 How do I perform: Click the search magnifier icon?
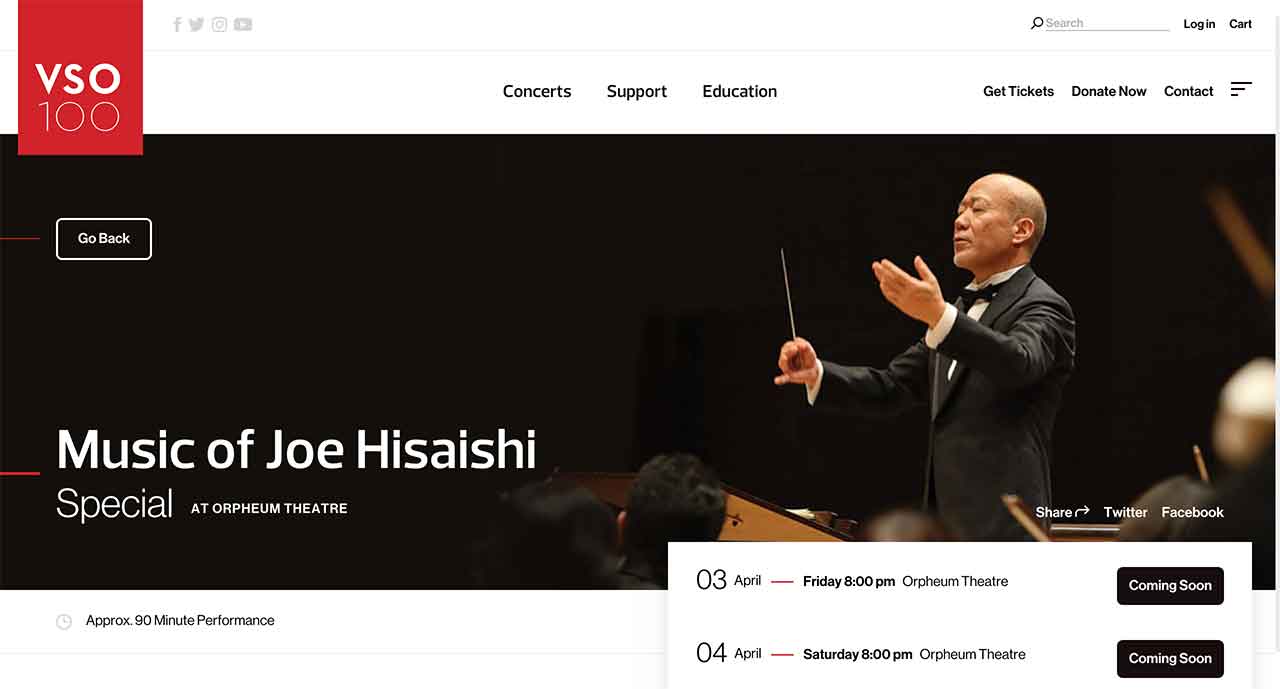tap(1037, 23)
